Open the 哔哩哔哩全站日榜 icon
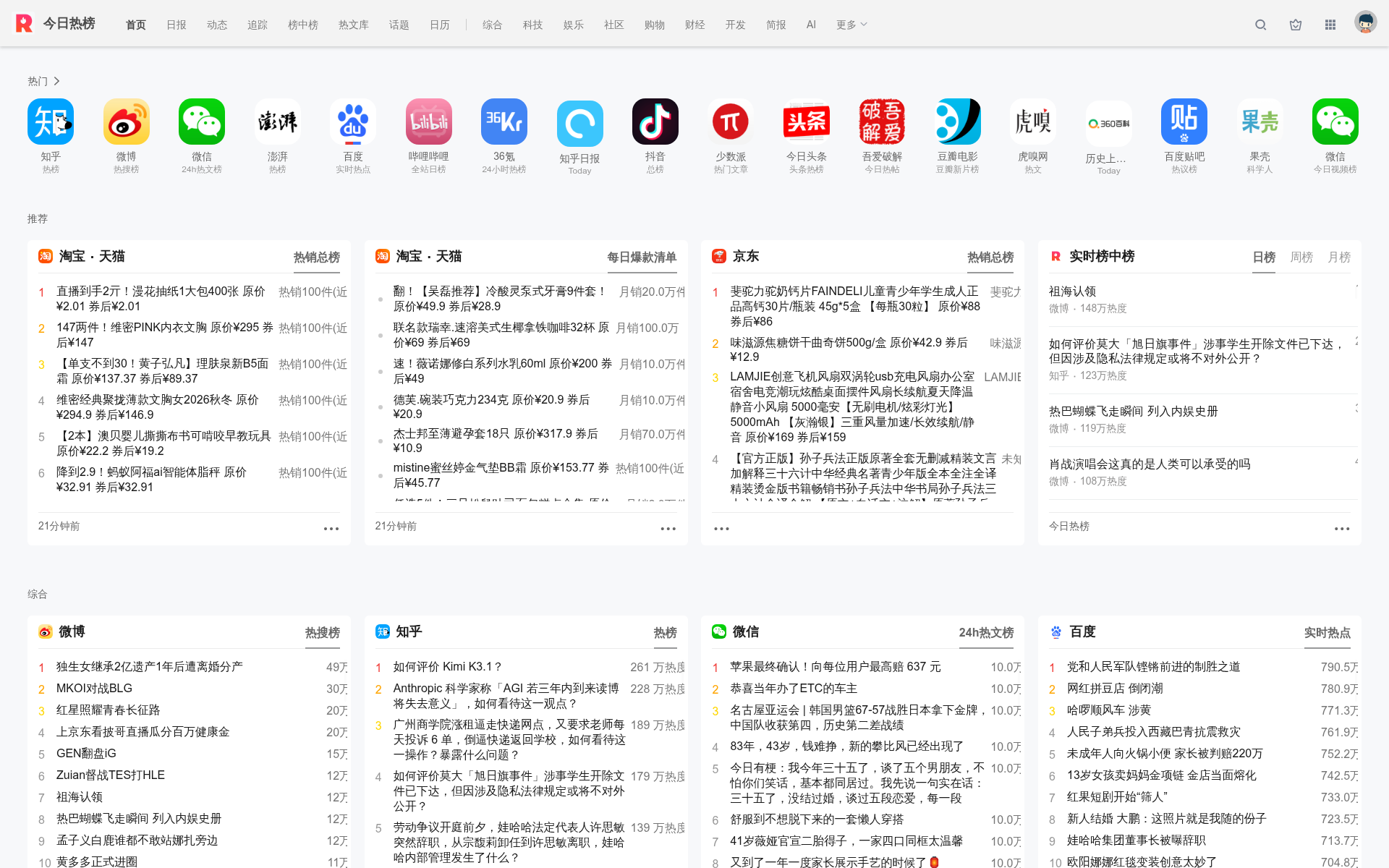 [x=429, y=122]
